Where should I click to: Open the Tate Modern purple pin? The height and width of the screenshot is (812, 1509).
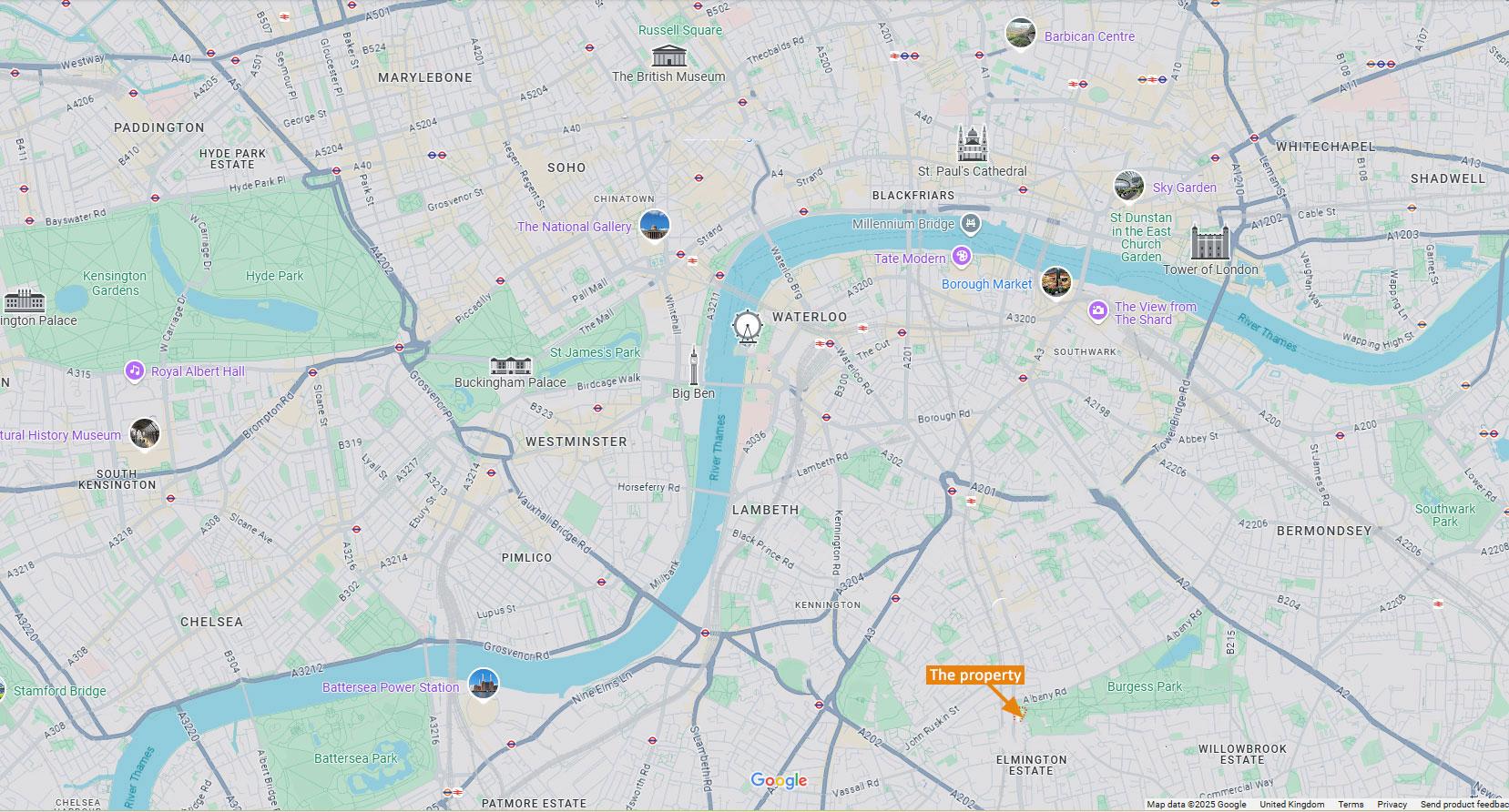click(x=961, y=258)
